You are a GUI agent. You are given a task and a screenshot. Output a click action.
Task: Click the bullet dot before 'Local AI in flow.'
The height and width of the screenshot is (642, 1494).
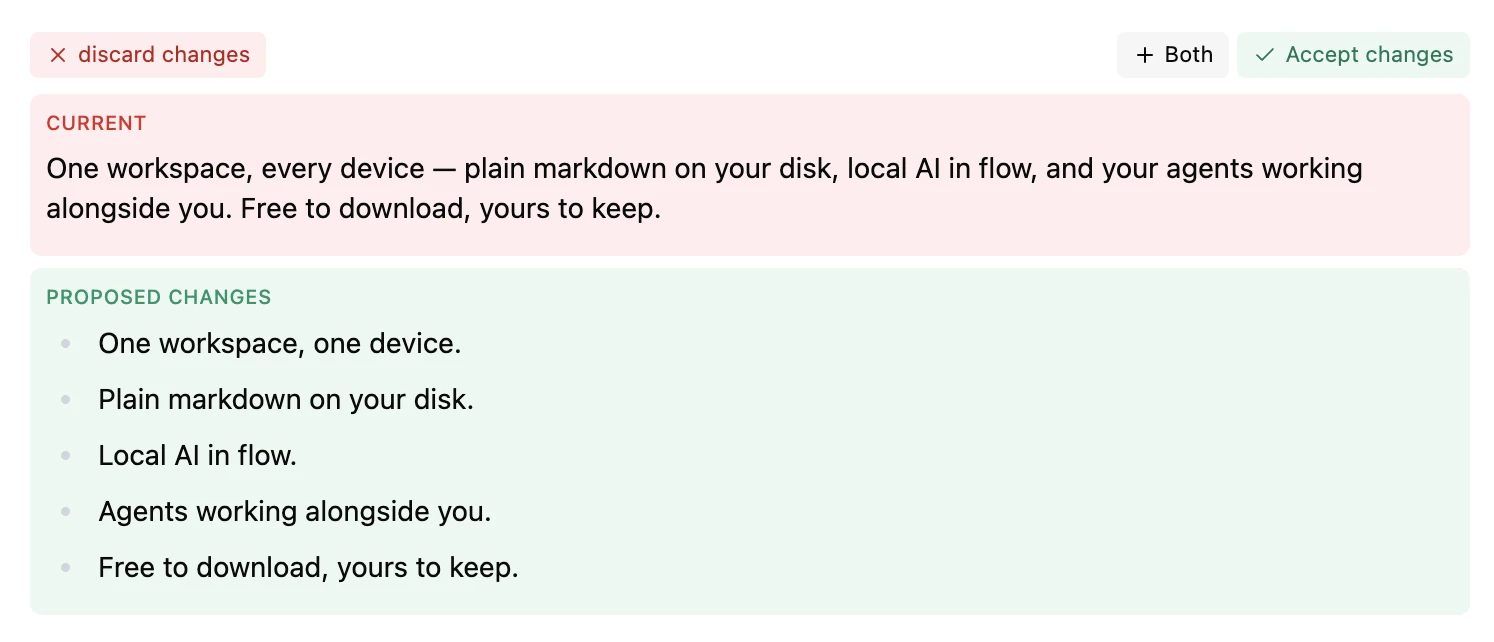(x=66, y=456)
